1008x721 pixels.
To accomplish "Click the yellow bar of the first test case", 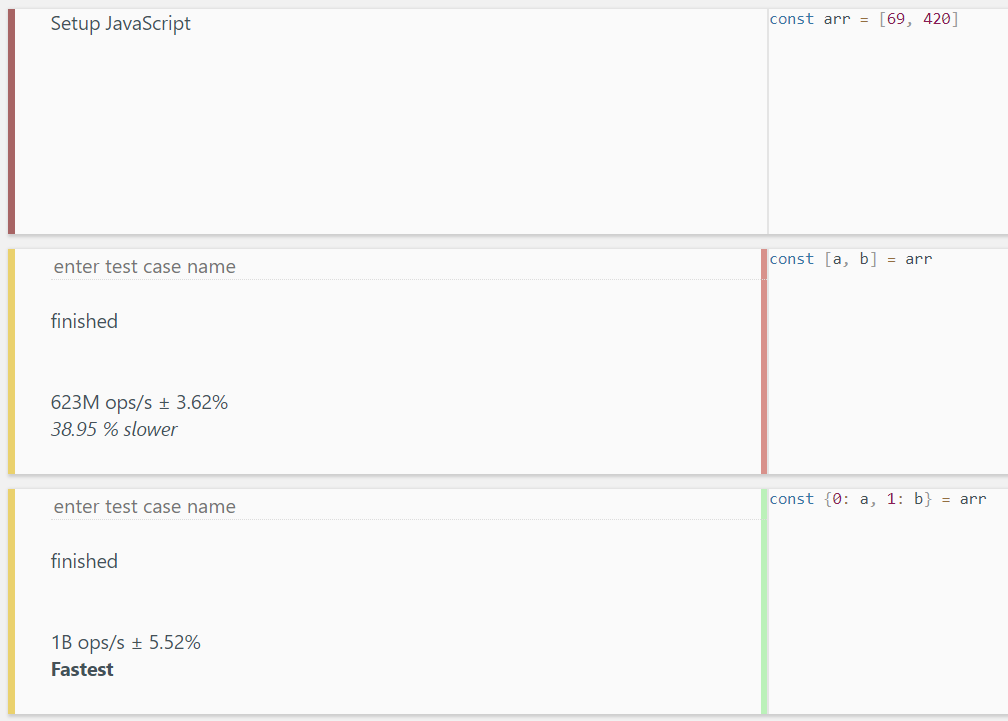I will pos(12,361).
